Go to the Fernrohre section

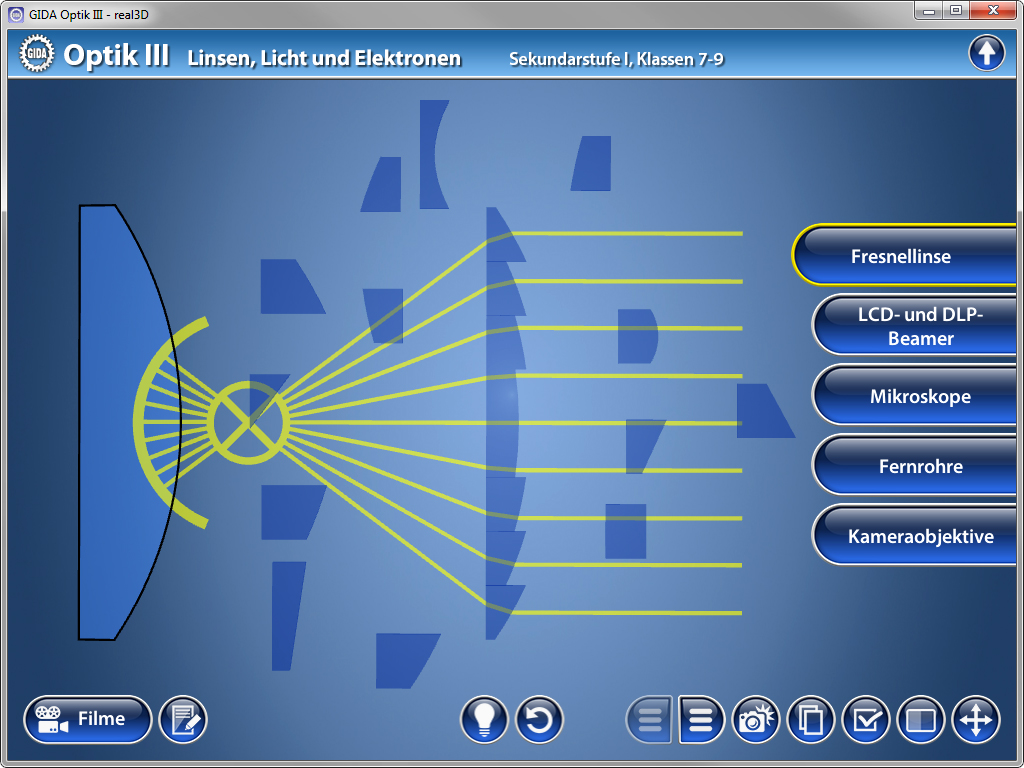pos(920,466)
